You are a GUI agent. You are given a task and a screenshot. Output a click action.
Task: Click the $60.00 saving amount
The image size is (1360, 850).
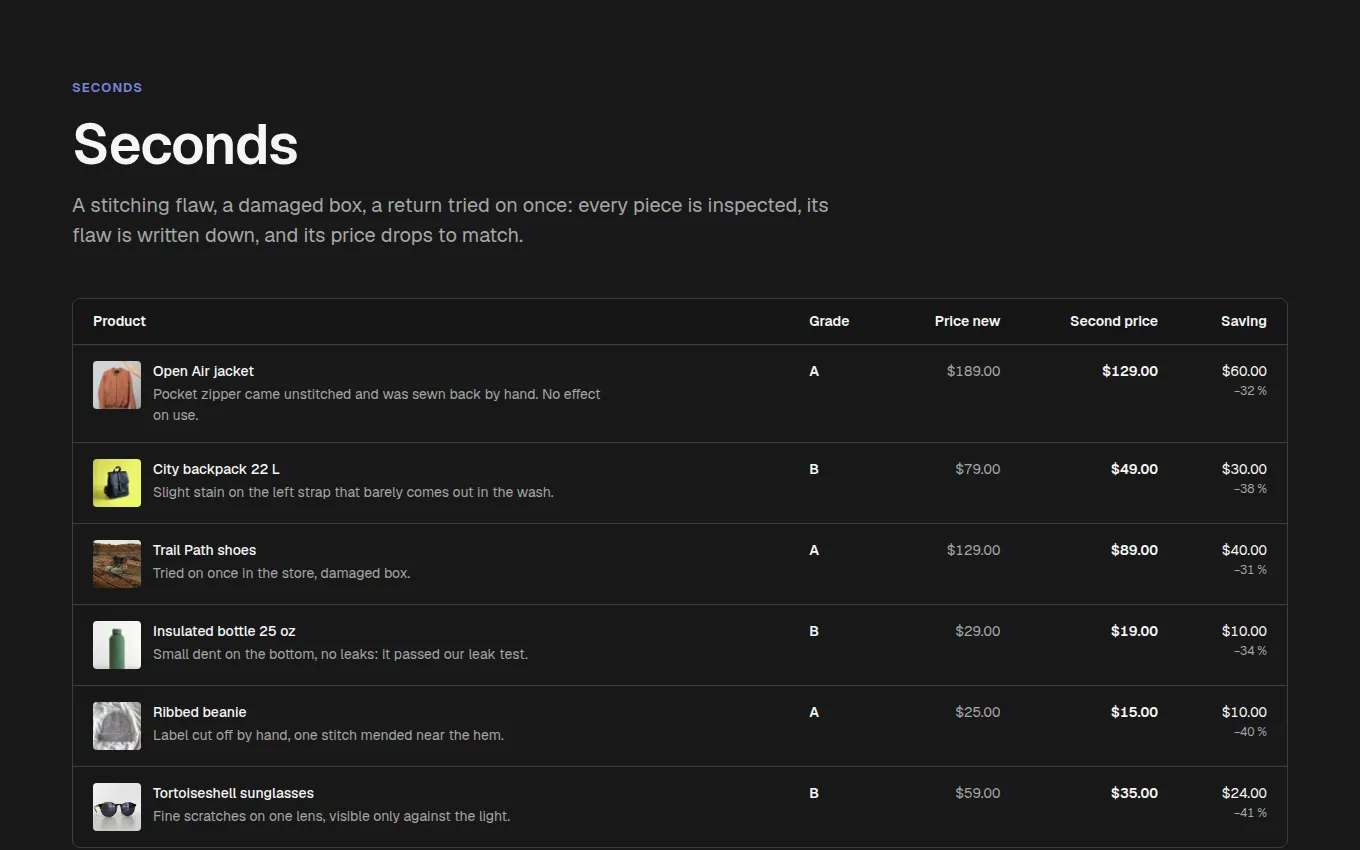[x=1244, y=371]
